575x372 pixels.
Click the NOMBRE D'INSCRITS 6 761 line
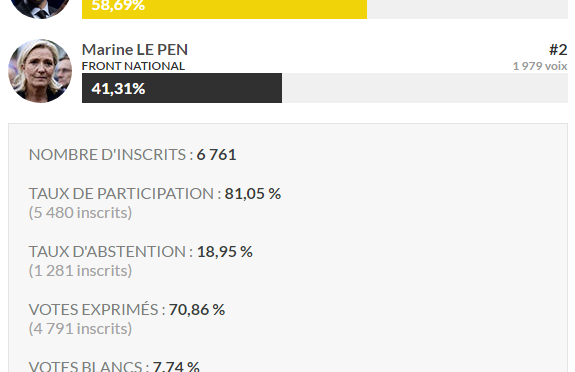[x=132, y=154]
